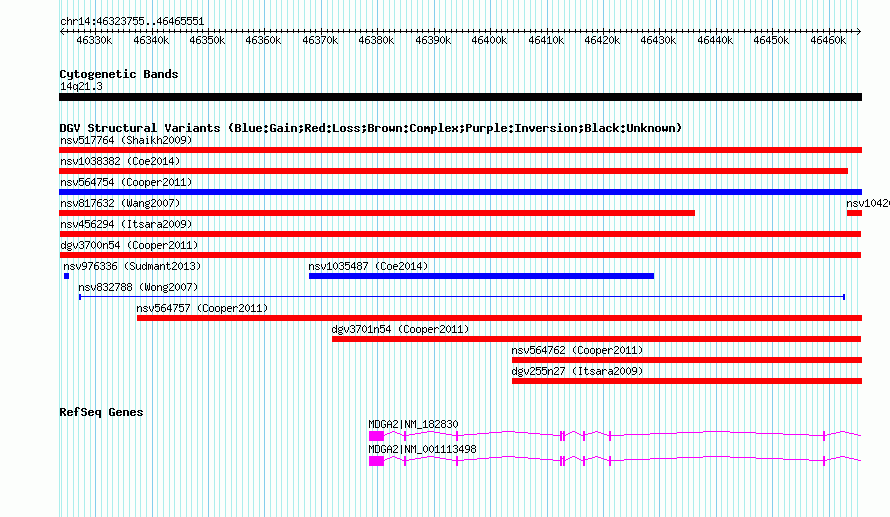
Task: Open variant nsv1035487 (Coe2014) label
Action: coord(368,266)
